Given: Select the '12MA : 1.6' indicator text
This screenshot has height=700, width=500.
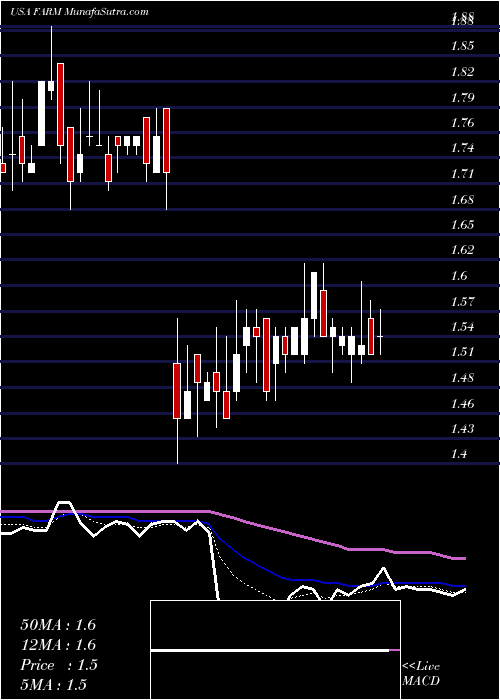Looking at the screenshot, I should 58,645.
